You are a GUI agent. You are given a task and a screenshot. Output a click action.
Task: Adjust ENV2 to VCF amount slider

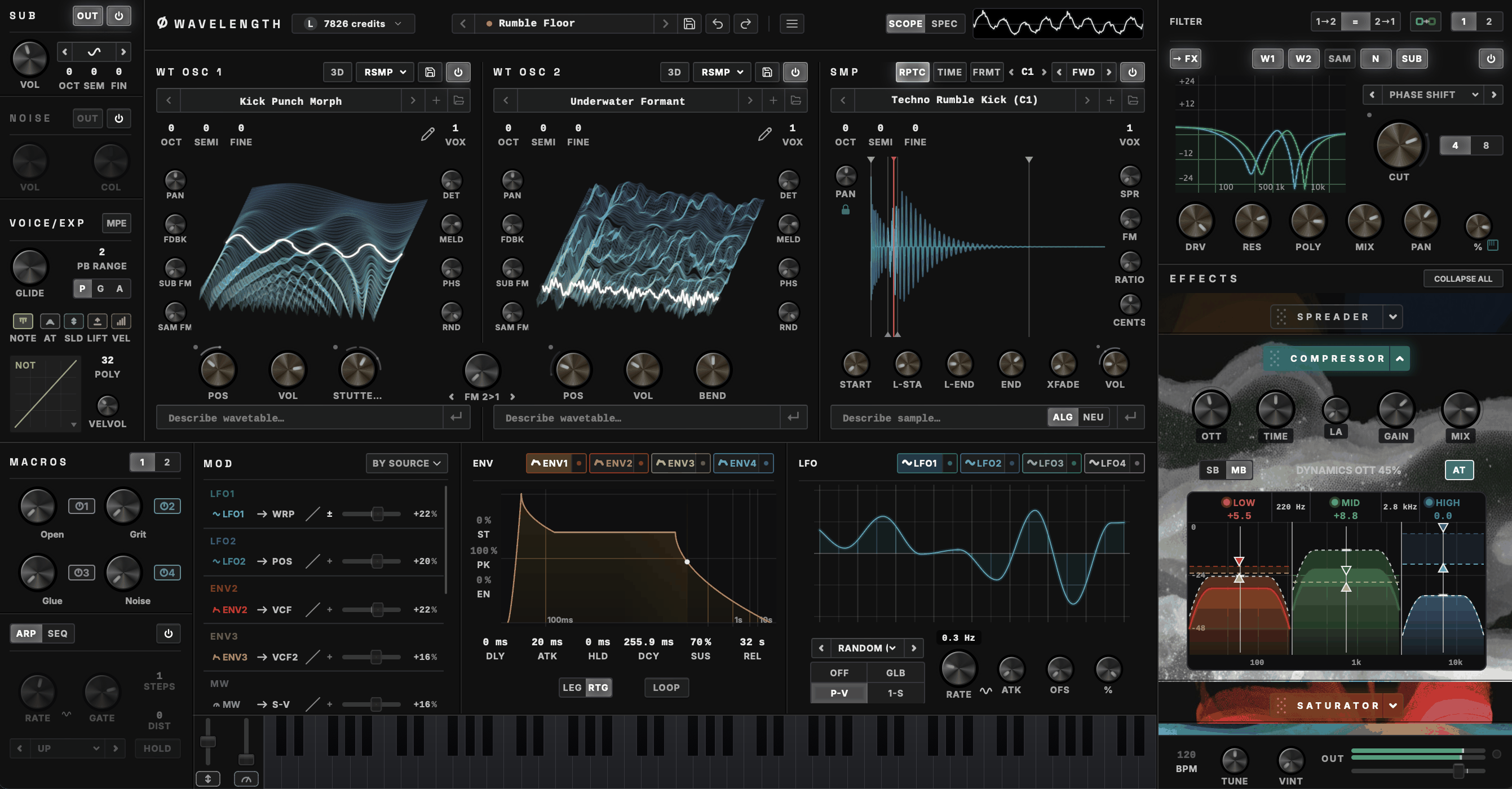click(x=371, y=610)
